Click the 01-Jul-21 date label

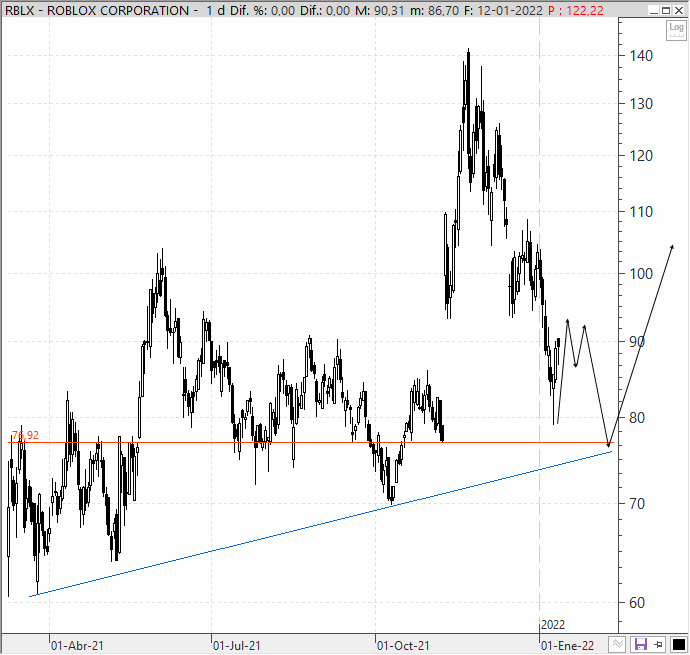[x=237, y=646]
